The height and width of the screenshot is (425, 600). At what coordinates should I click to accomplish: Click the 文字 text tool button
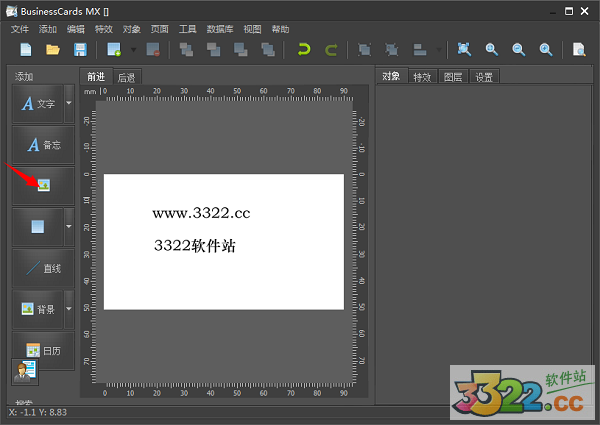[x=38, y=103]
